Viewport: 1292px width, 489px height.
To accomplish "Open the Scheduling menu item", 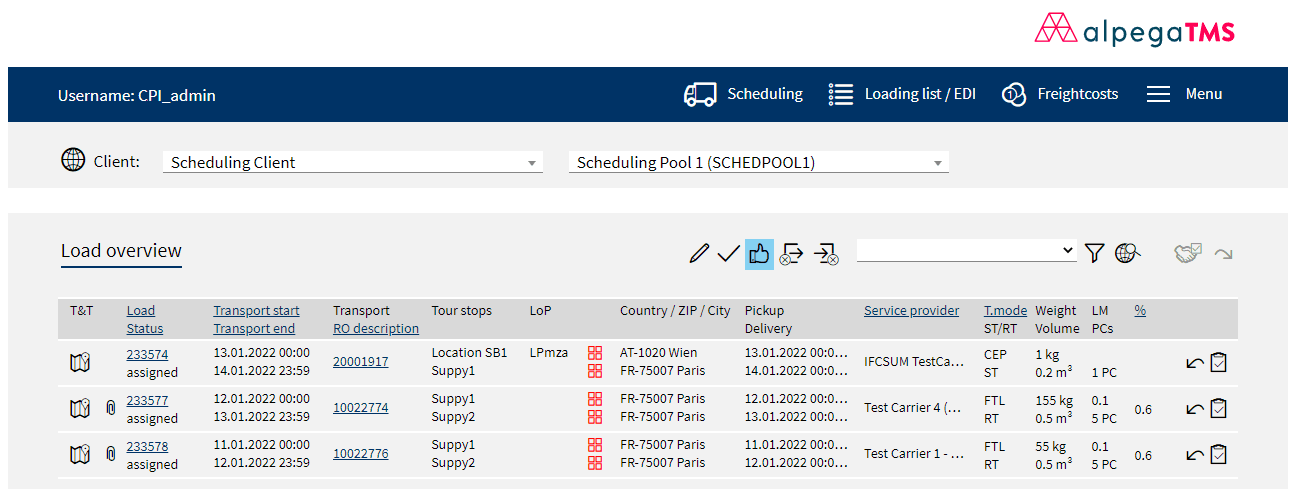I will [743, 94].
